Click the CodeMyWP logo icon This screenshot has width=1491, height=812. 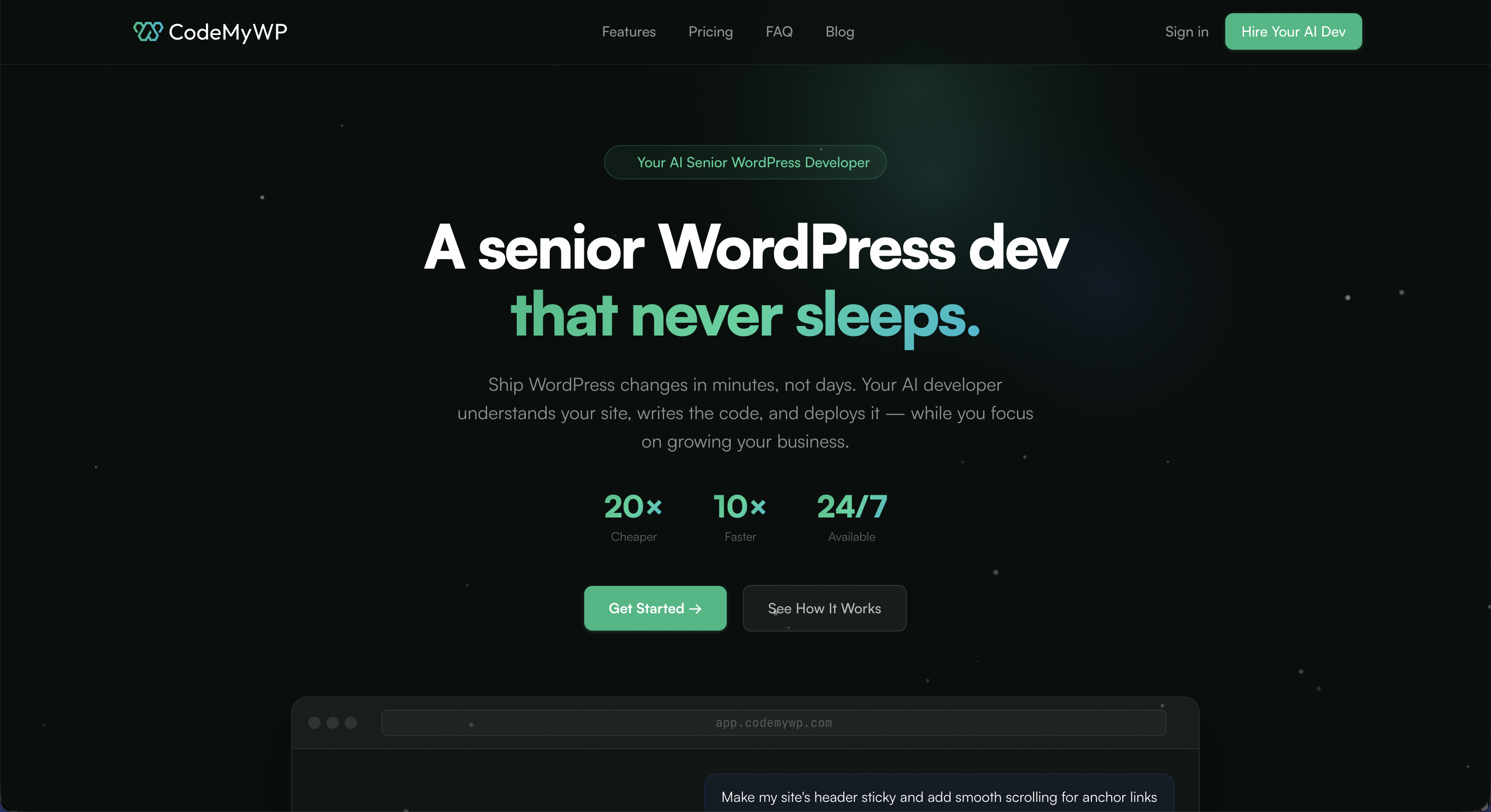pyautogui.click(x=148, y=31)
